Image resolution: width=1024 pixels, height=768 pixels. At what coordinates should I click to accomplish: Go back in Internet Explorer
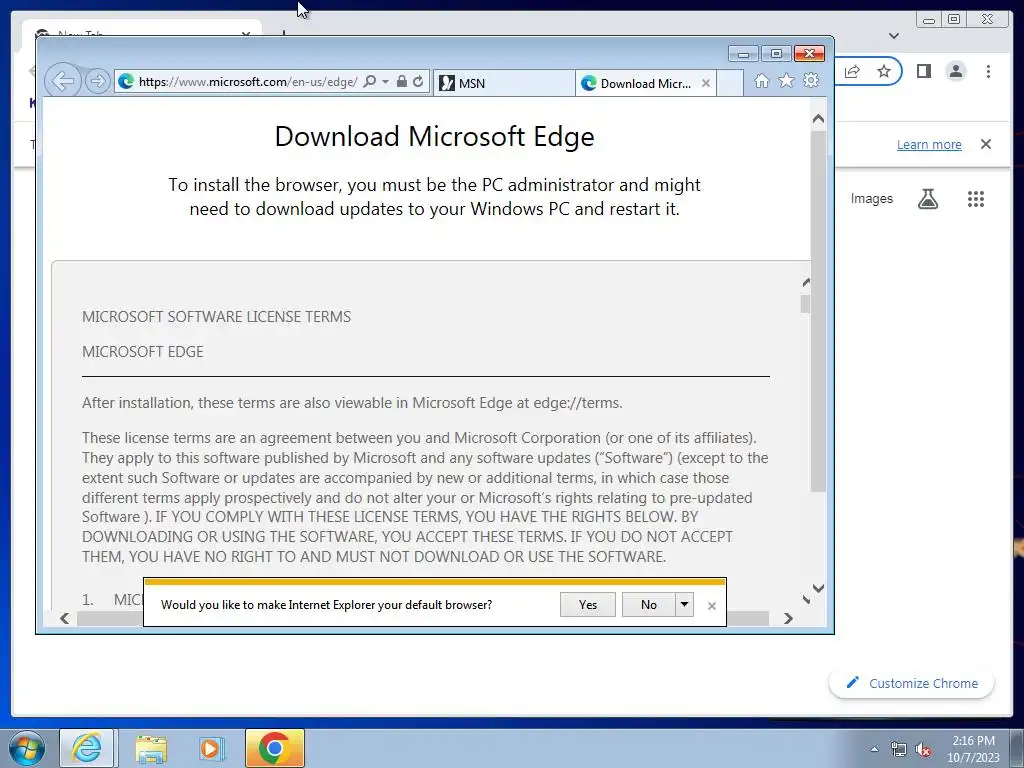coord(63,82)
